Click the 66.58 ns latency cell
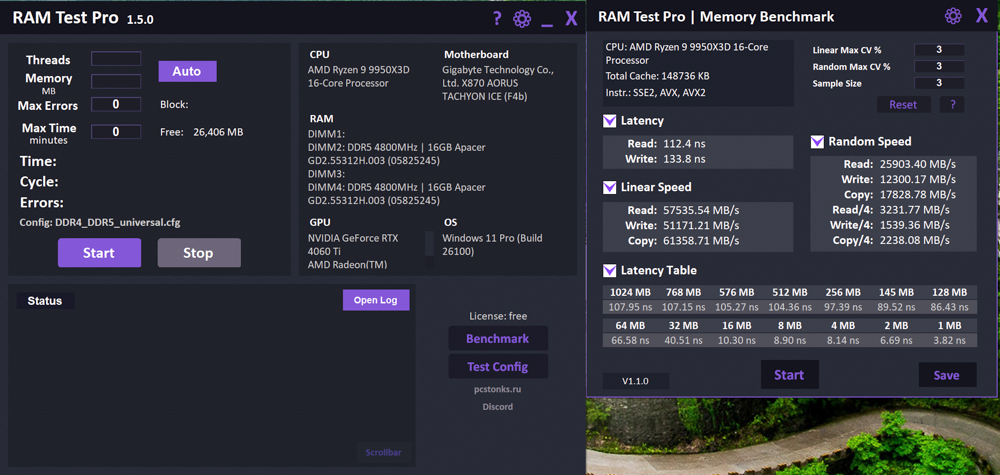Screen dimensions: 1000x475 pos(630,340)
